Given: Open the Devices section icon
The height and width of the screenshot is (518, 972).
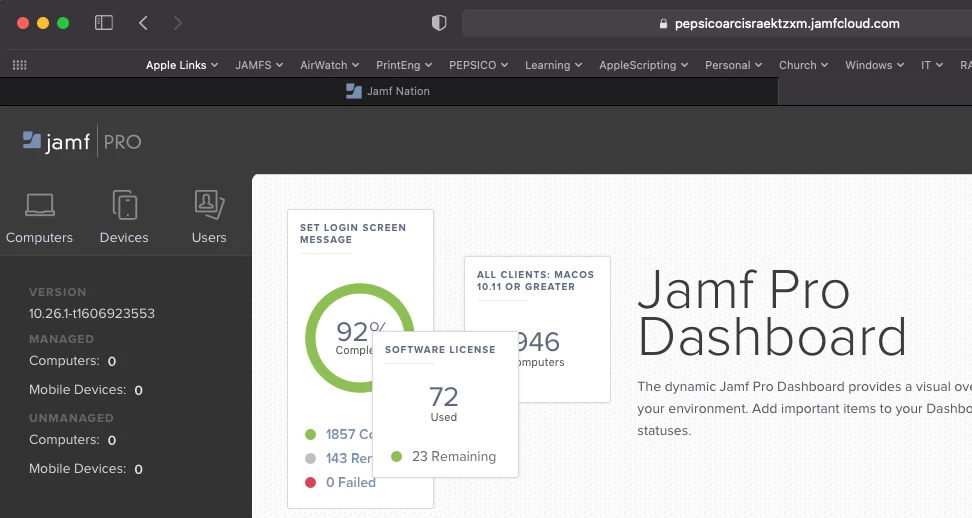Looking at the screenshot, I should coord(125,205).
